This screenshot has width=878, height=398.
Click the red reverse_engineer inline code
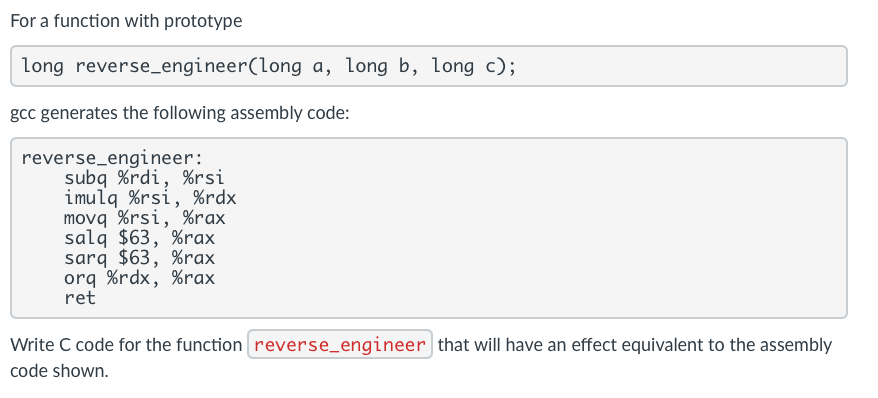tap(340, 344)
